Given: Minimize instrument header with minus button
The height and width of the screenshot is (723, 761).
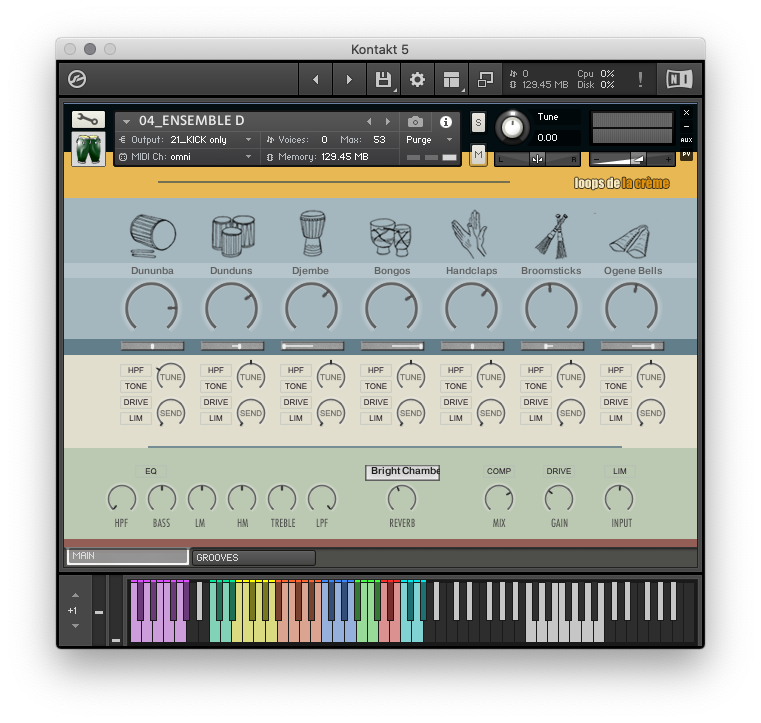Looking at the screenshot, I should point(686,126).
